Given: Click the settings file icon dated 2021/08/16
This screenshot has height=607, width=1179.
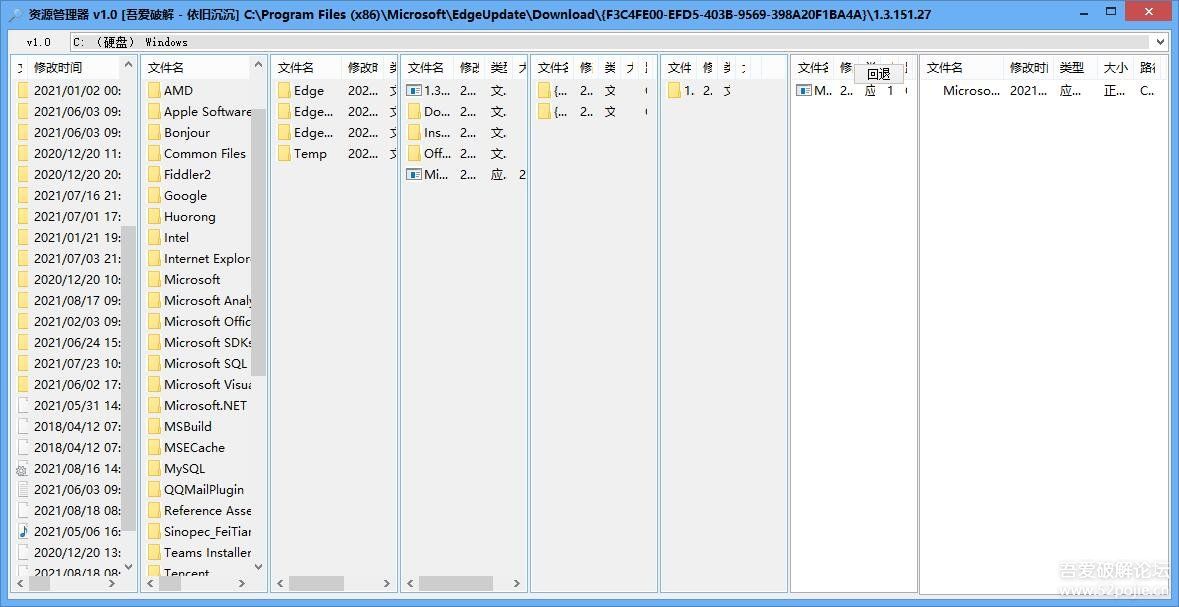Looking at the screenshot, I should pos(22,469).
